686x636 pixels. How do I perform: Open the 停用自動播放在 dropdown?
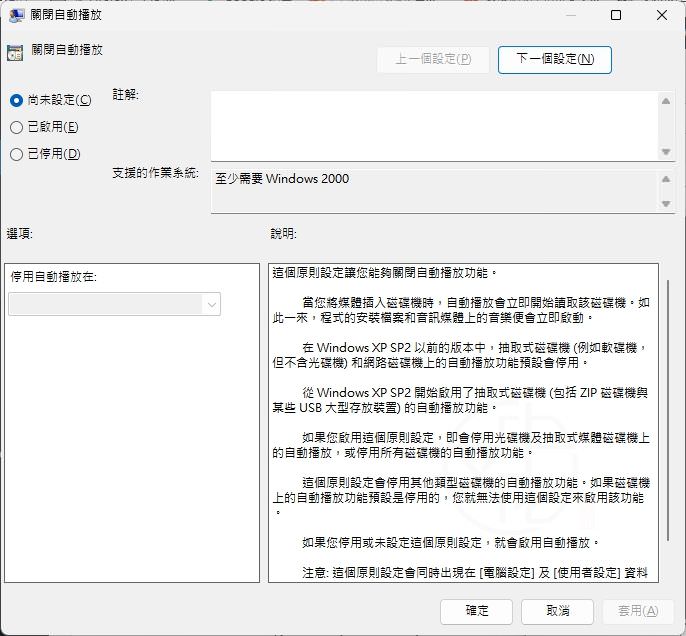click(114, 304)
